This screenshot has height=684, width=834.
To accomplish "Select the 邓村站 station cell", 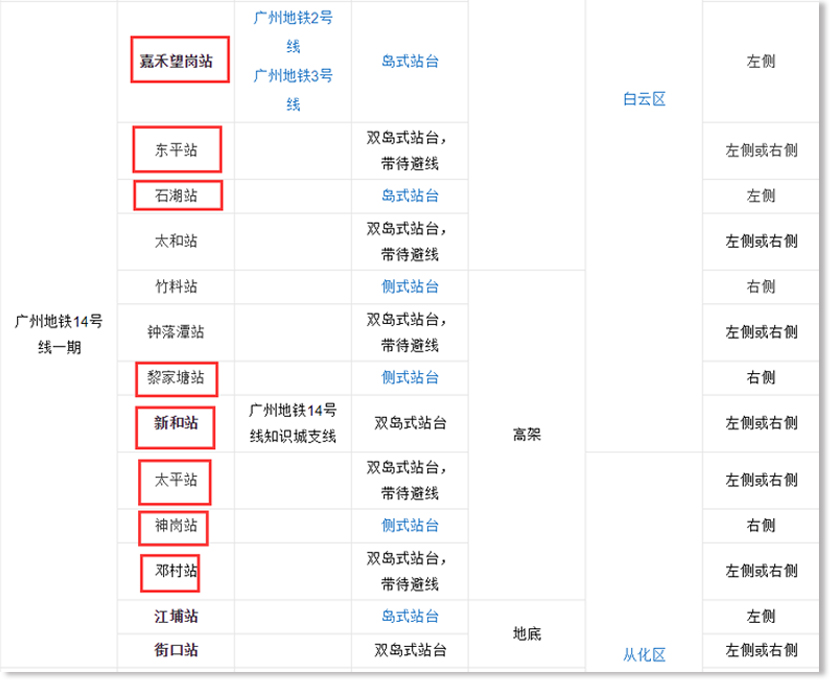I will click(x=176, y=571).
